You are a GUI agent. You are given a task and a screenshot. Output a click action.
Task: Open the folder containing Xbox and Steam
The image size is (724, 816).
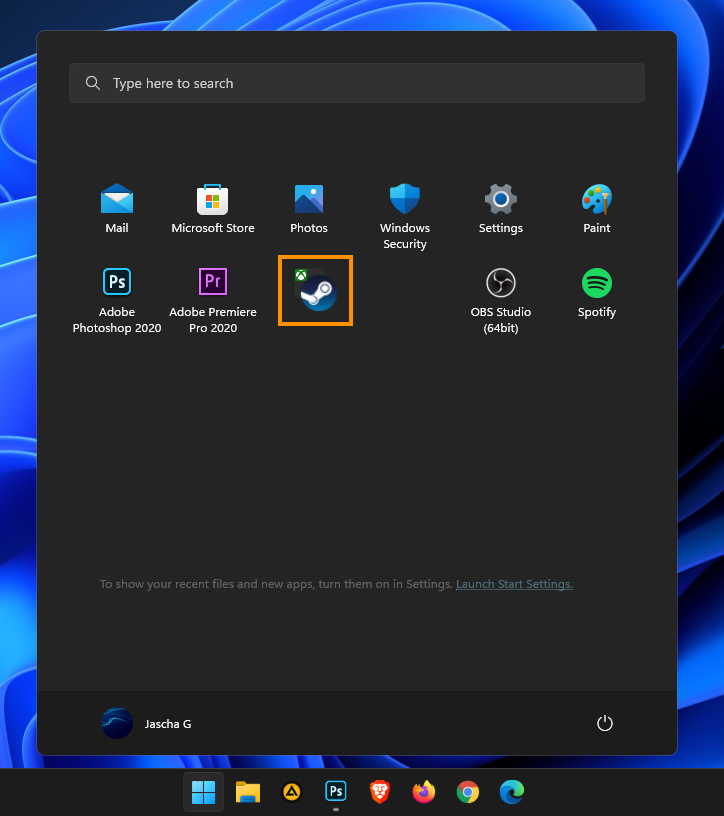point(315,290)
